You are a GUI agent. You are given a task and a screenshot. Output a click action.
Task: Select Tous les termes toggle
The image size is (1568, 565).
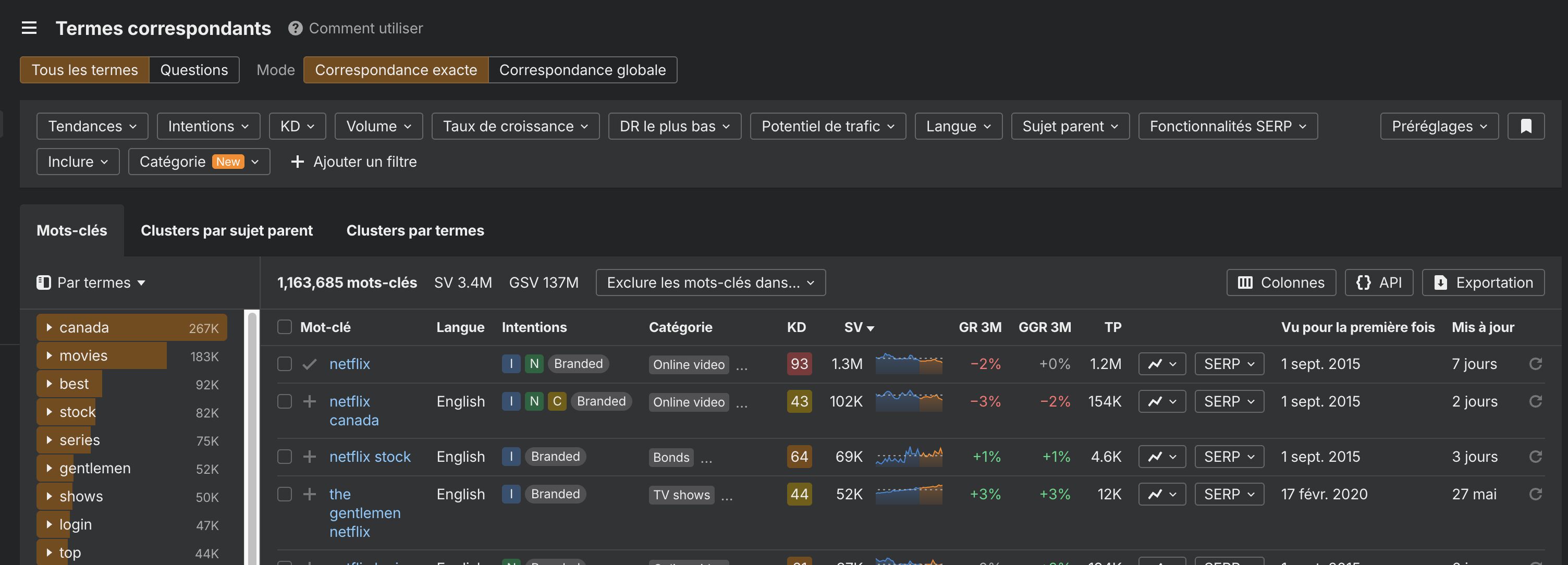pos(84,70)
